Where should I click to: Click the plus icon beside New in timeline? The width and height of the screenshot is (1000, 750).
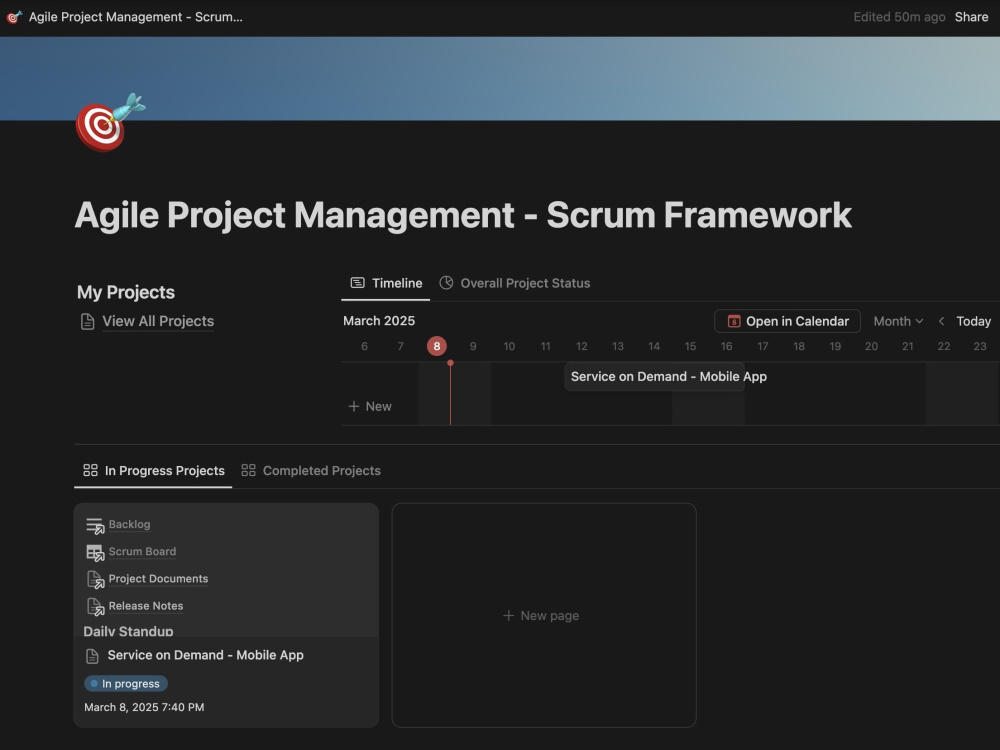tap(354, 406)
